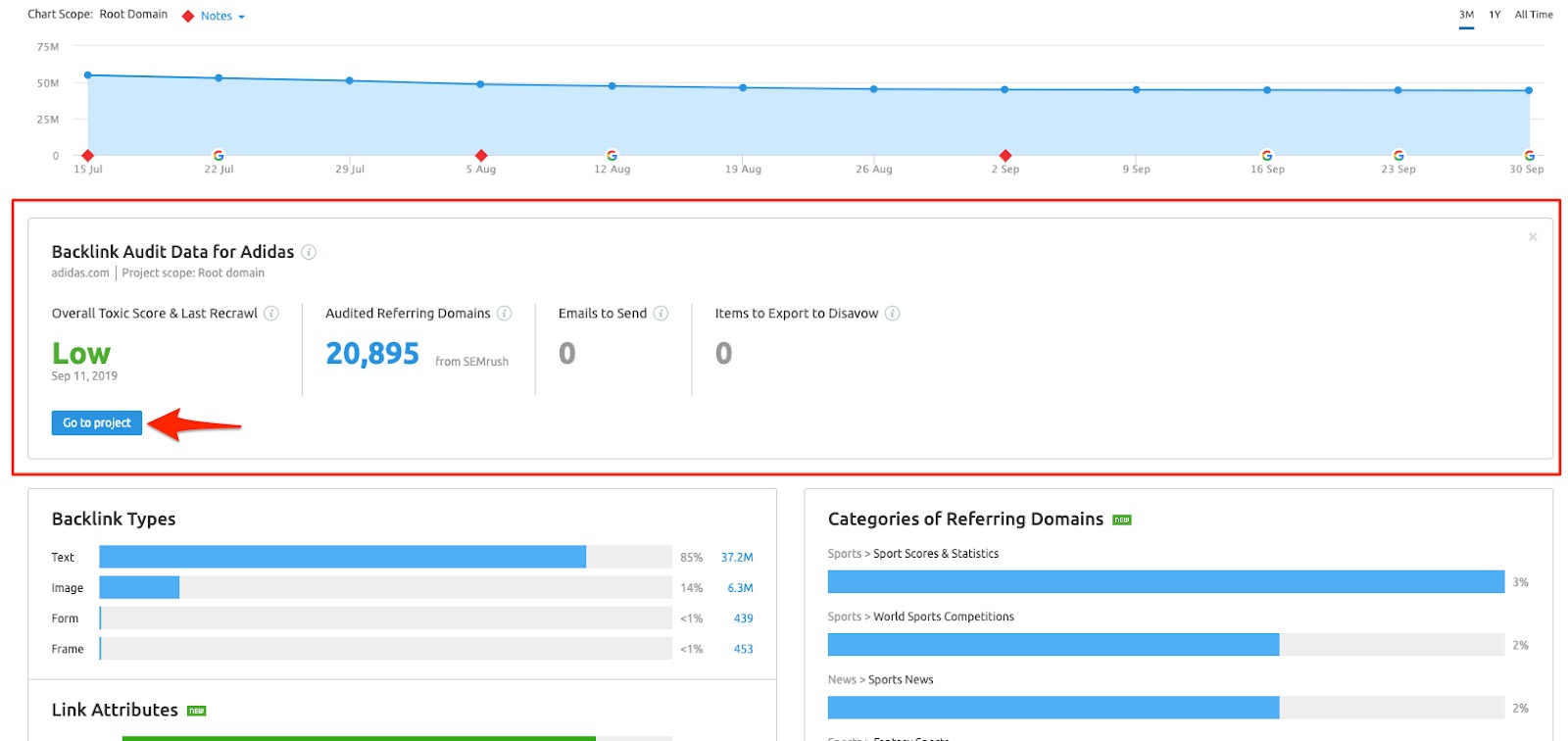Viewport: 1568px width, 741px height.
Task: Switch chart range to All Time
Action: 1534,15
